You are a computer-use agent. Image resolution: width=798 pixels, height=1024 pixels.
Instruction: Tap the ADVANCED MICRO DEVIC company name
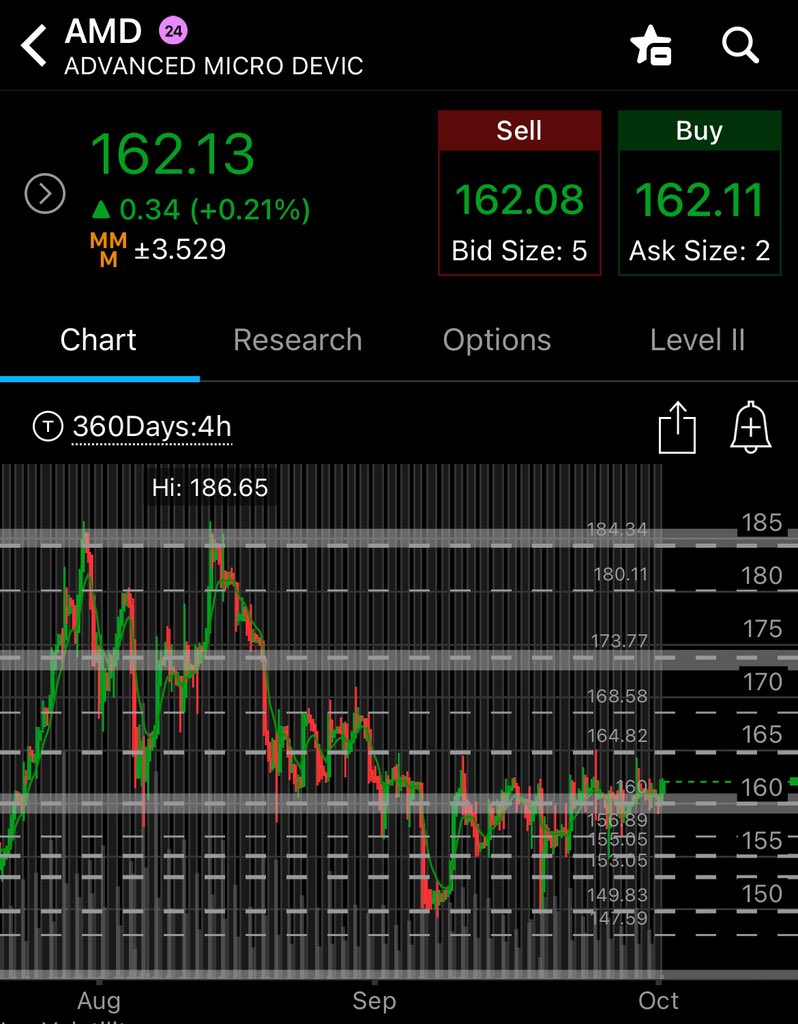pyautogui.click(x=214, y=67)
